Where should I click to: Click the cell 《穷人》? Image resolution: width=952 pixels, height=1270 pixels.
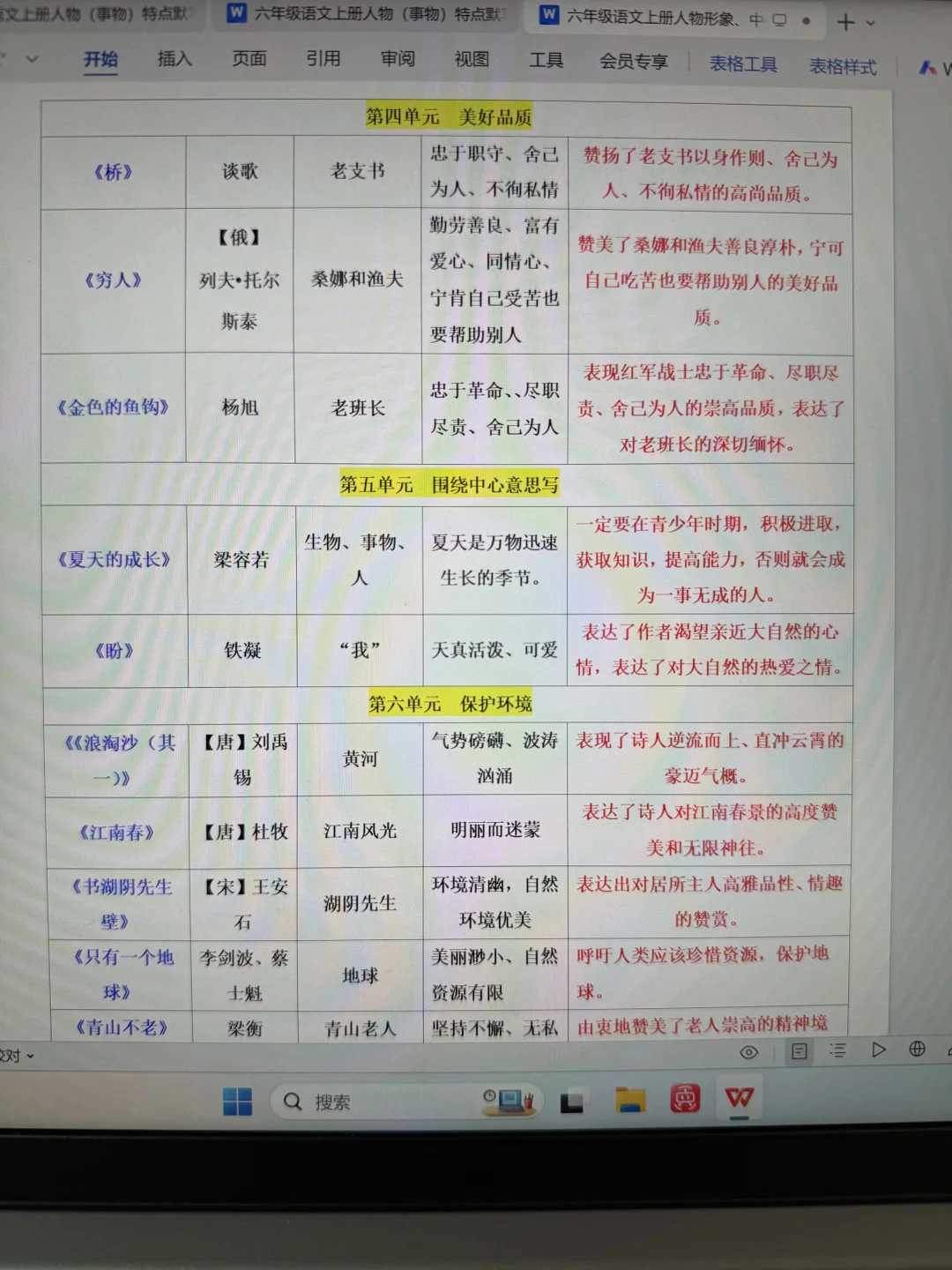point(113,280)
